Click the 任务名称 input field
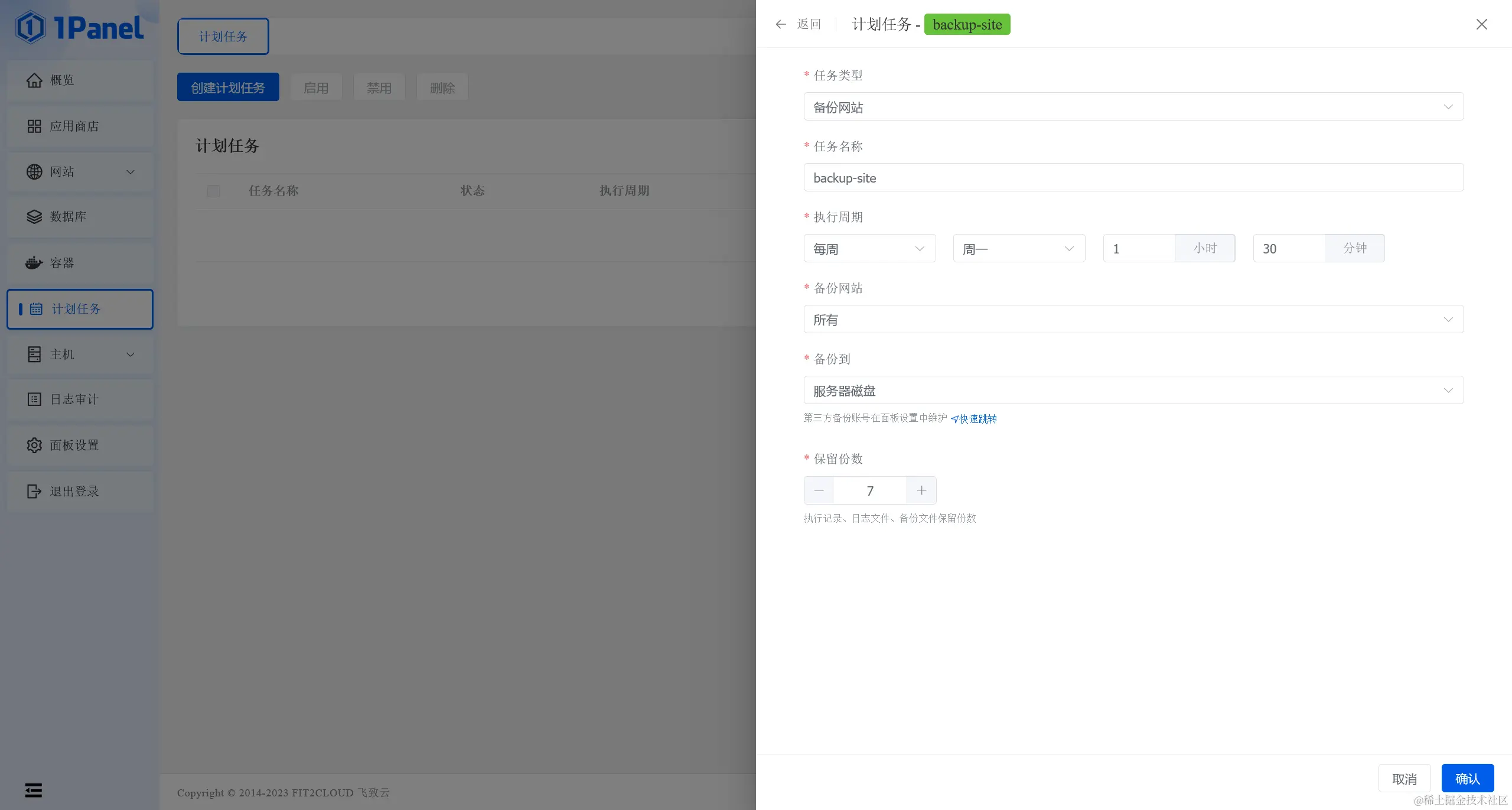This screenshot has height=810, width=1512. pos(1133,178)
